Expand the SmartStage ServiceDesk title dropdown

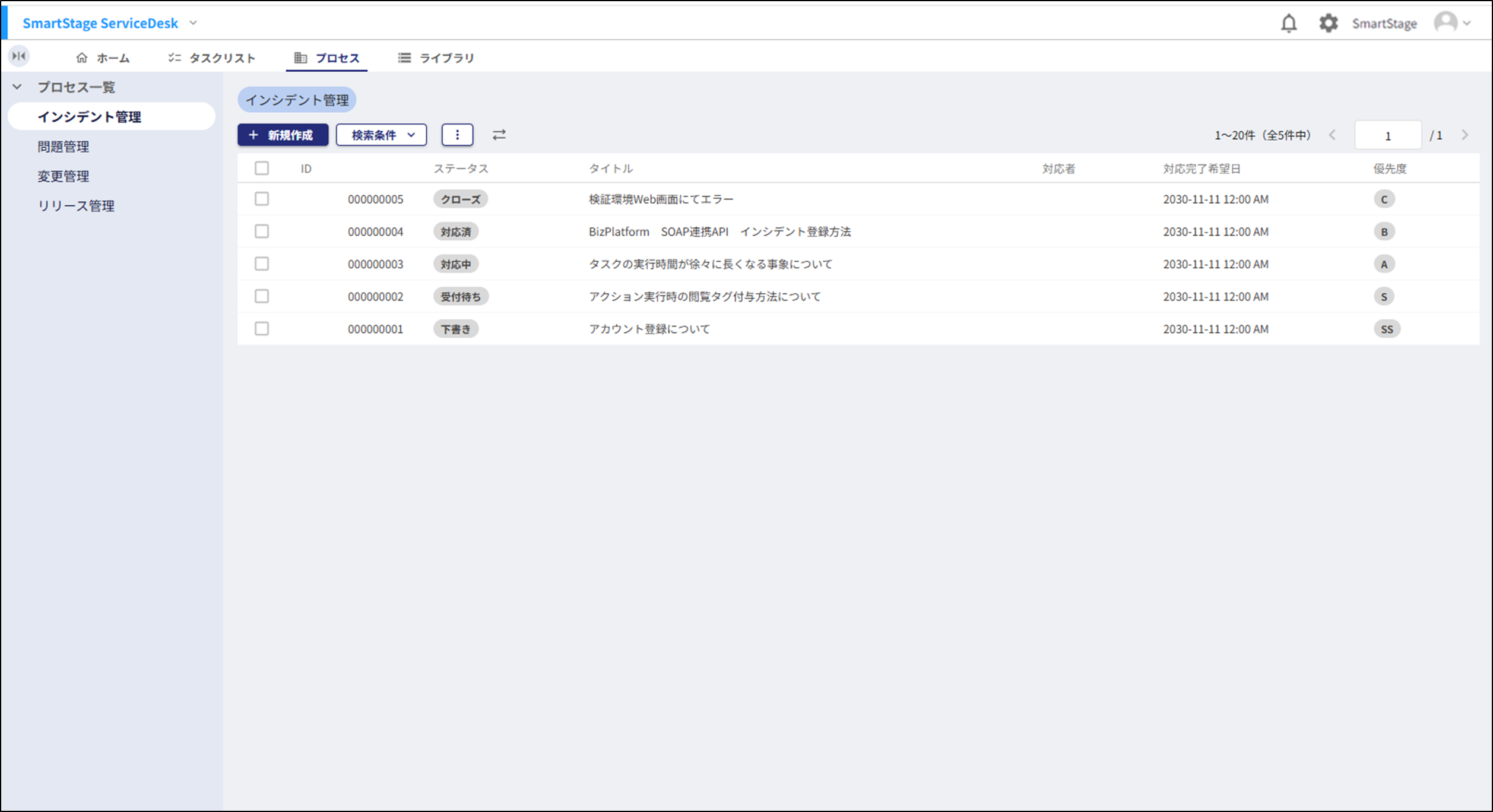(193, 23)
